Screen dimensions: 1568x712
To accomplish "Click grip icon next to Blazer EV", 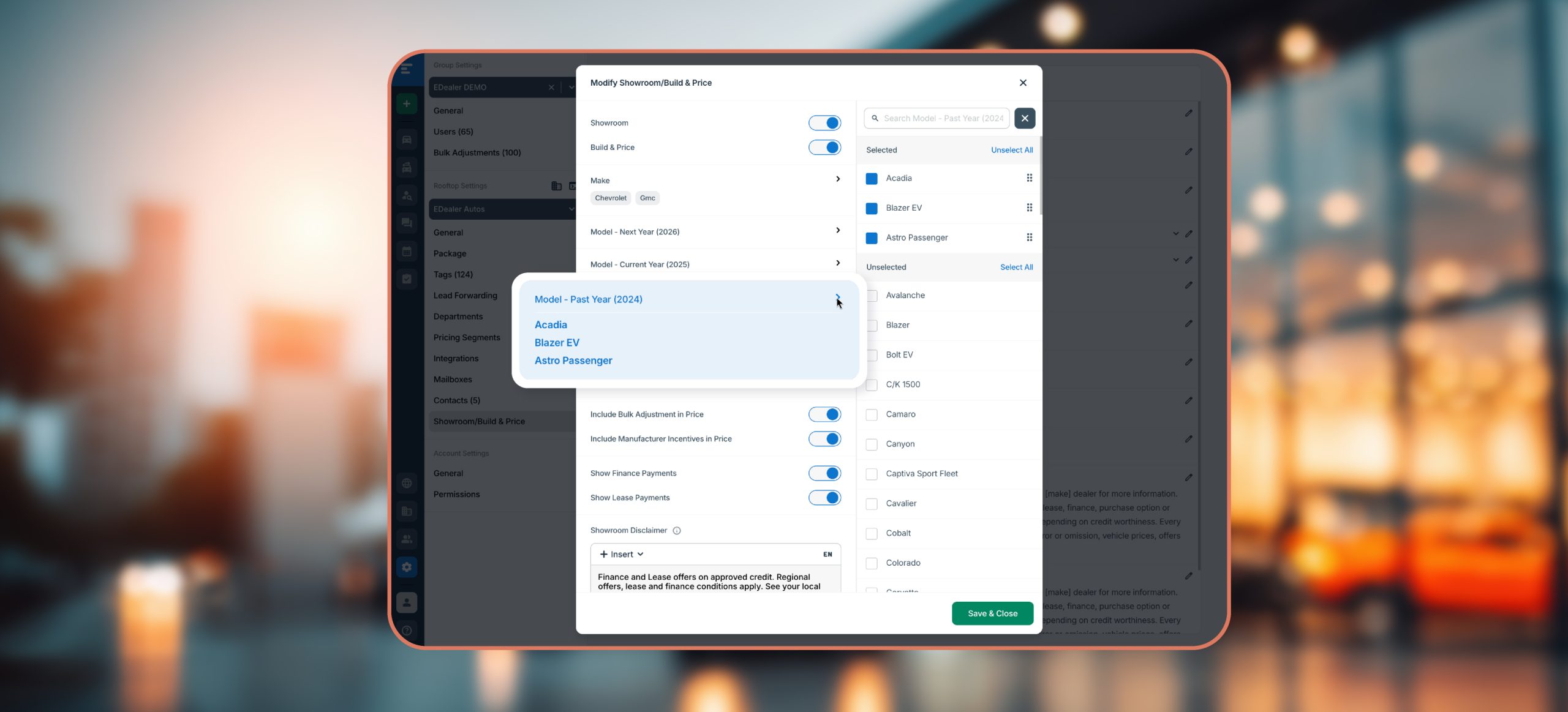I will (1029, 208).
